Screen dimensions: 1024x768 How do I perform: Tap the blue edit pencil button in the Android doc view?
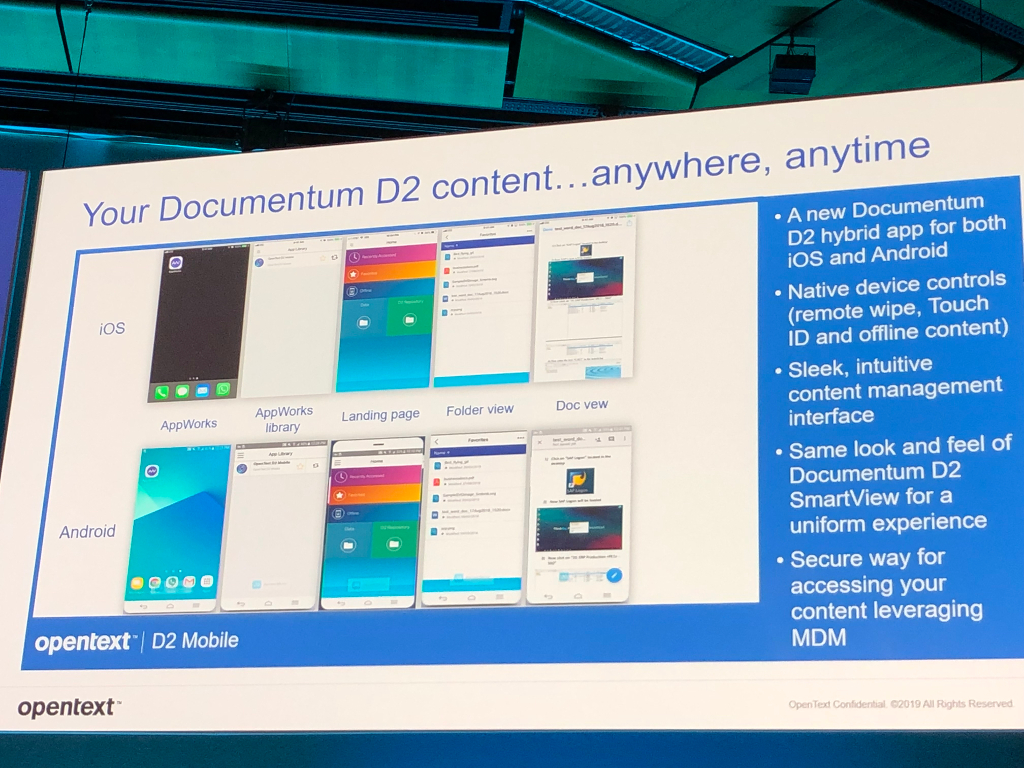point(614,575)
